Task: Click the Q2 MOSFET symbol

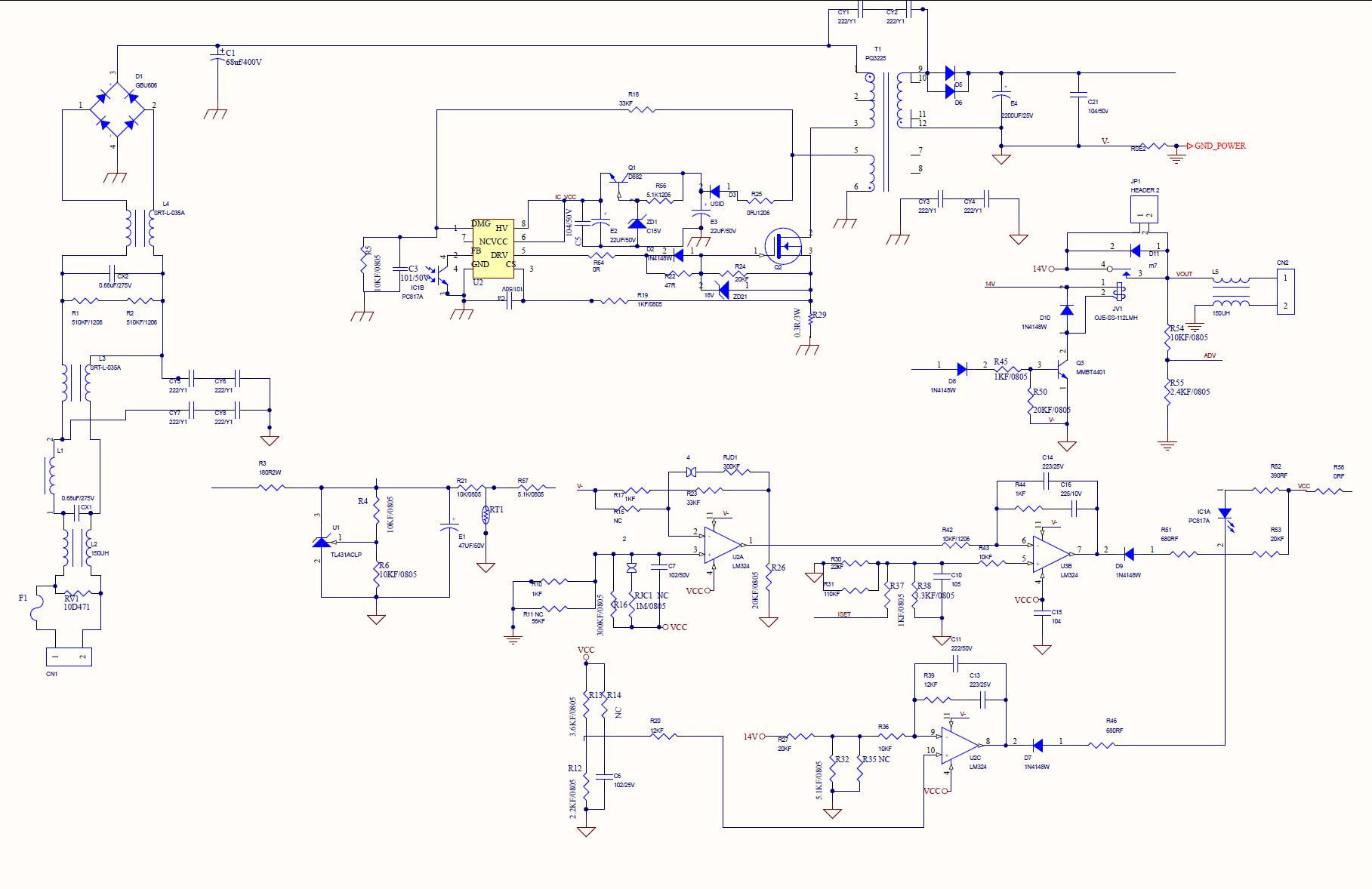Action: coord(782,246)
